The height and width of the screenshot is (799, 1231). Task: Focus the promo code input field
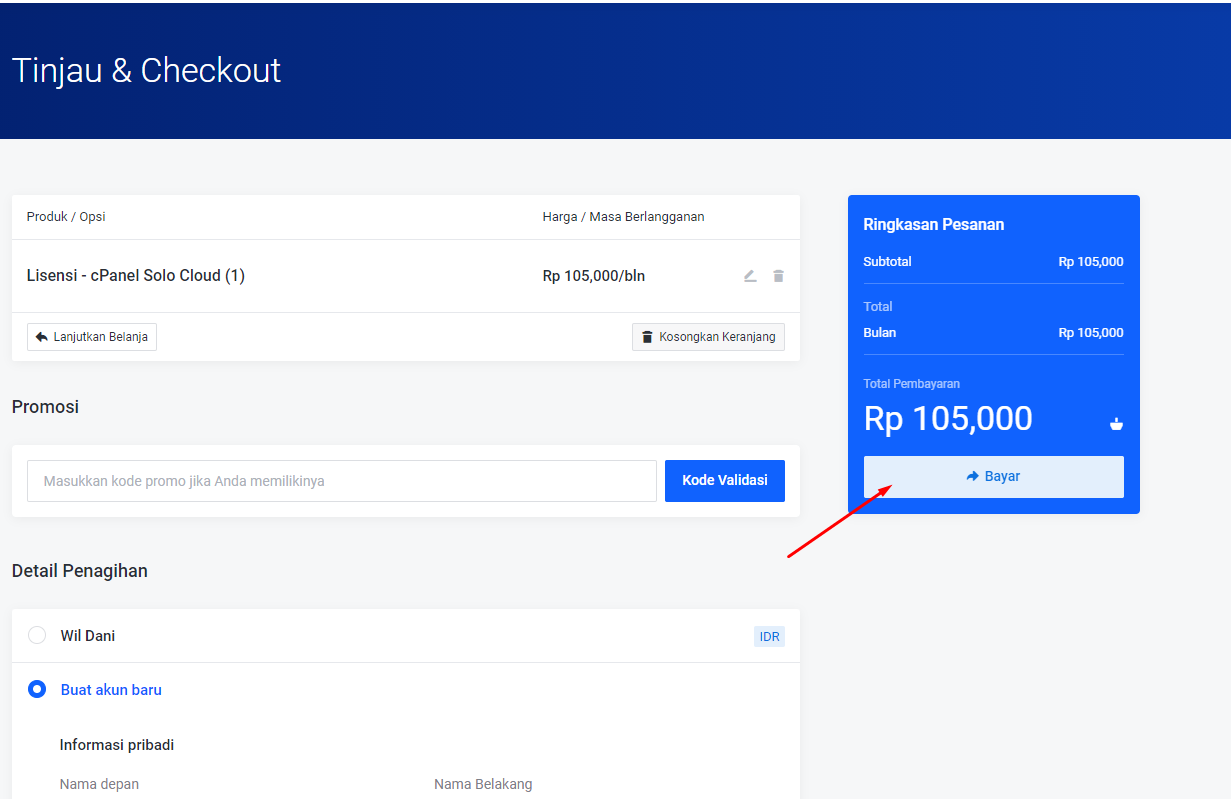(341, 481)
